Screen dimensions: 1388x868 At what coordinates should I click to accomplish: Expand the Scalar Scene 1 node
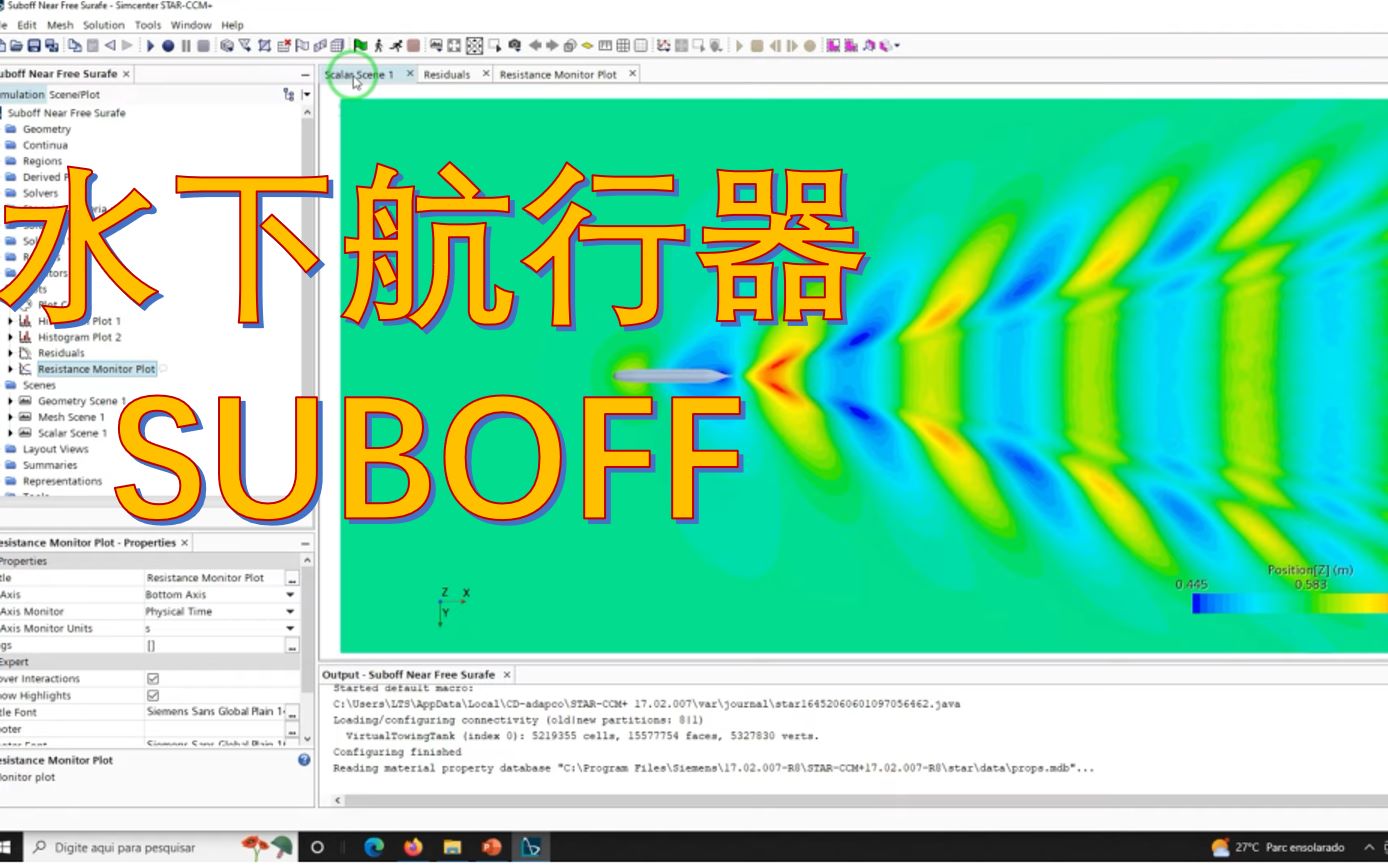[12, 432]
